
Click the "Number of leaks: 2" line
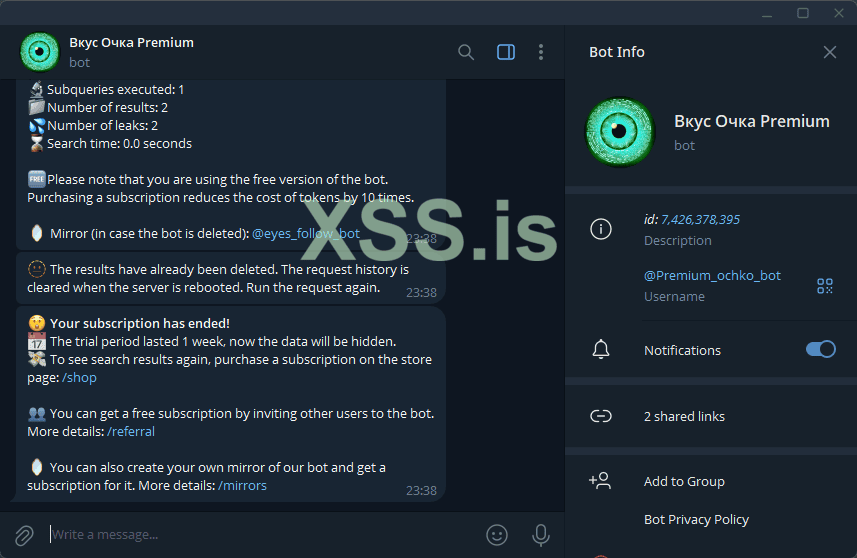click(102, 126)
